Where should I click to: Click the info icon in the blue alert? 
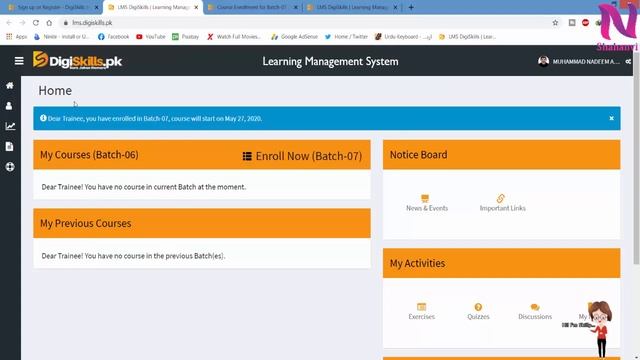click(x=43, y=118)
